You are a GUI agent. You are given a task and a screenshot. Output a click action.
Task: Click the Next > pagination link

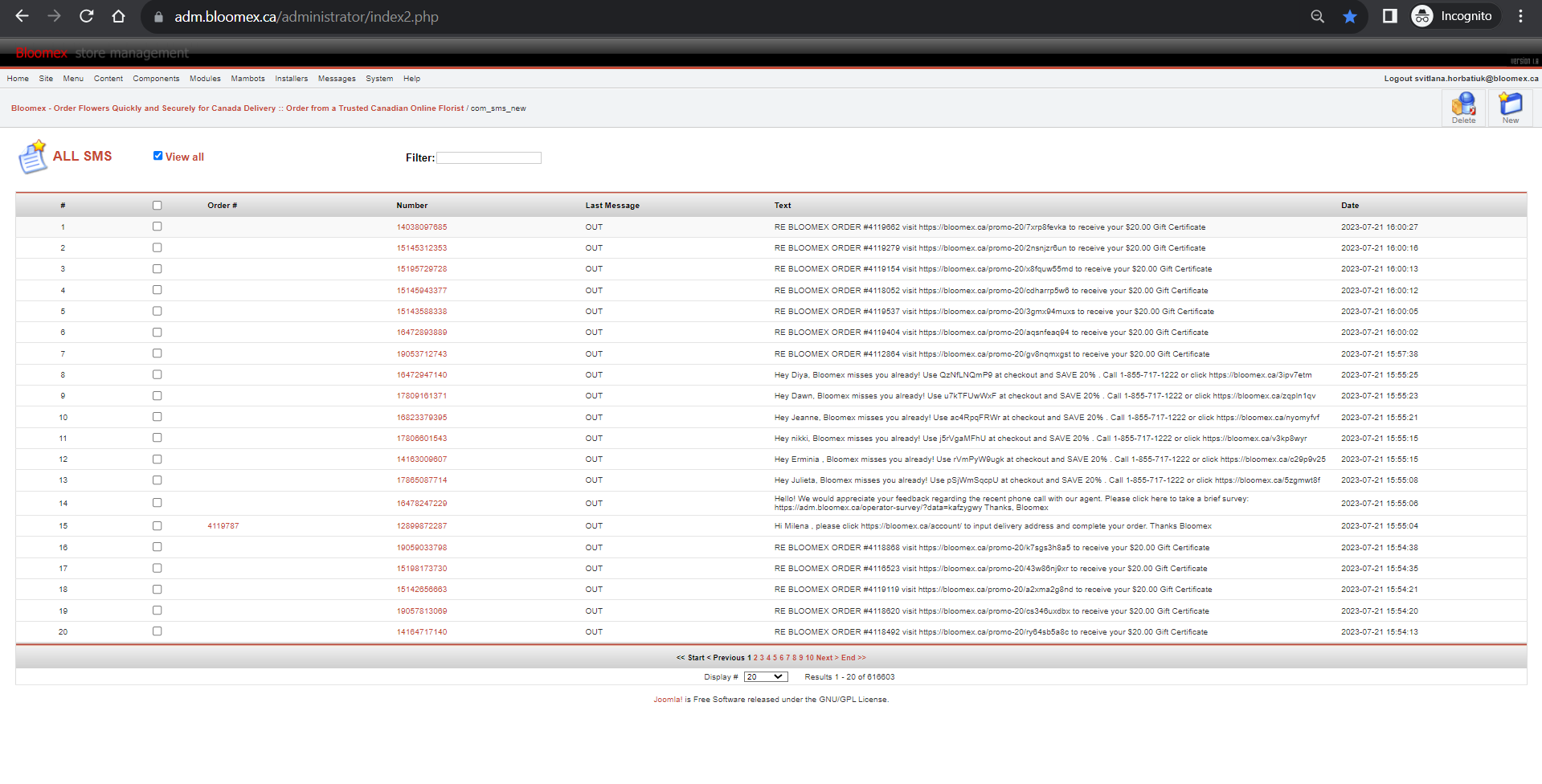pyautogui.click(x=827, y=658)
